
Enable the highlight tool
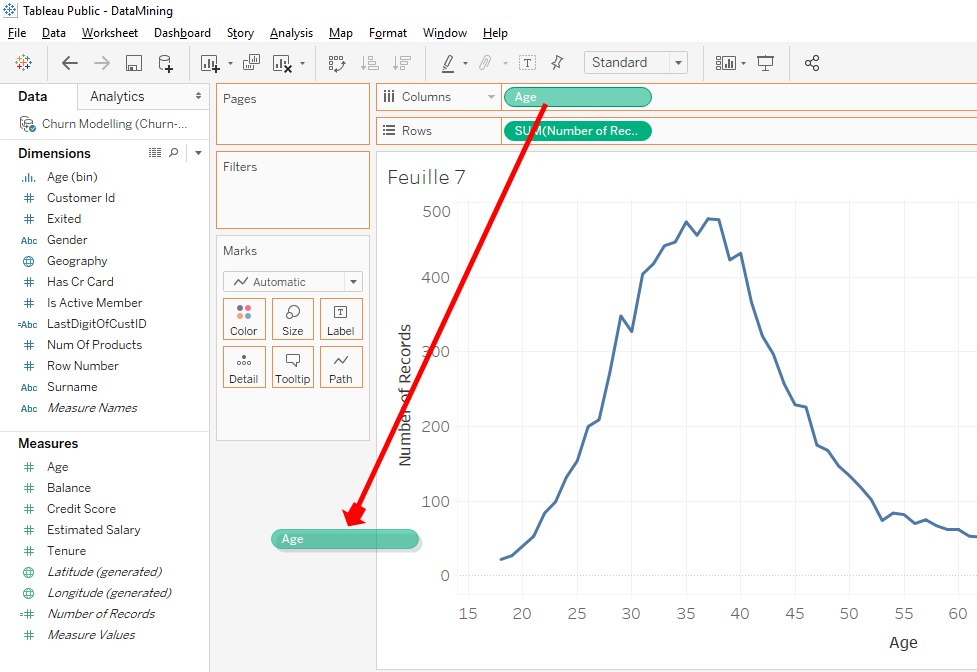[448, 62]
